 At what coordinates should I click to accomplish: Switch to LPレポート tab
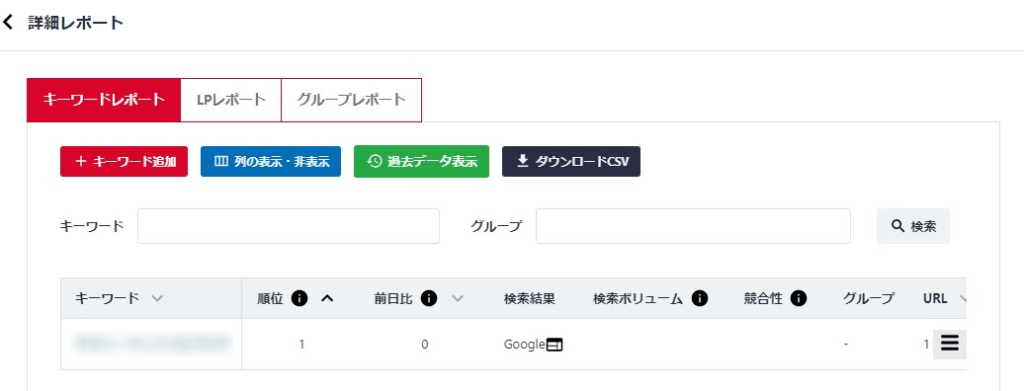(x=231, y=100)
